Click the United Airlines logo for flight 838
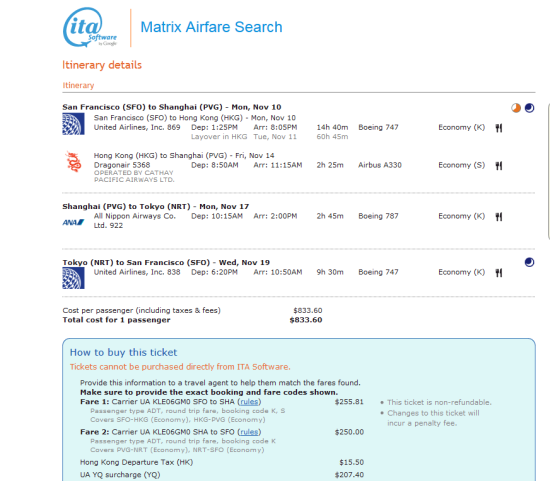The height and width of the screenshot is (481, 550). coord(73,278)
